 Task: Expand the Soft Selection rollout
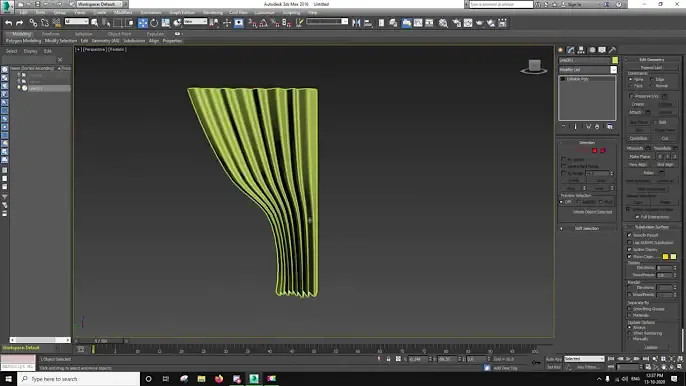[x=586, y=228]
